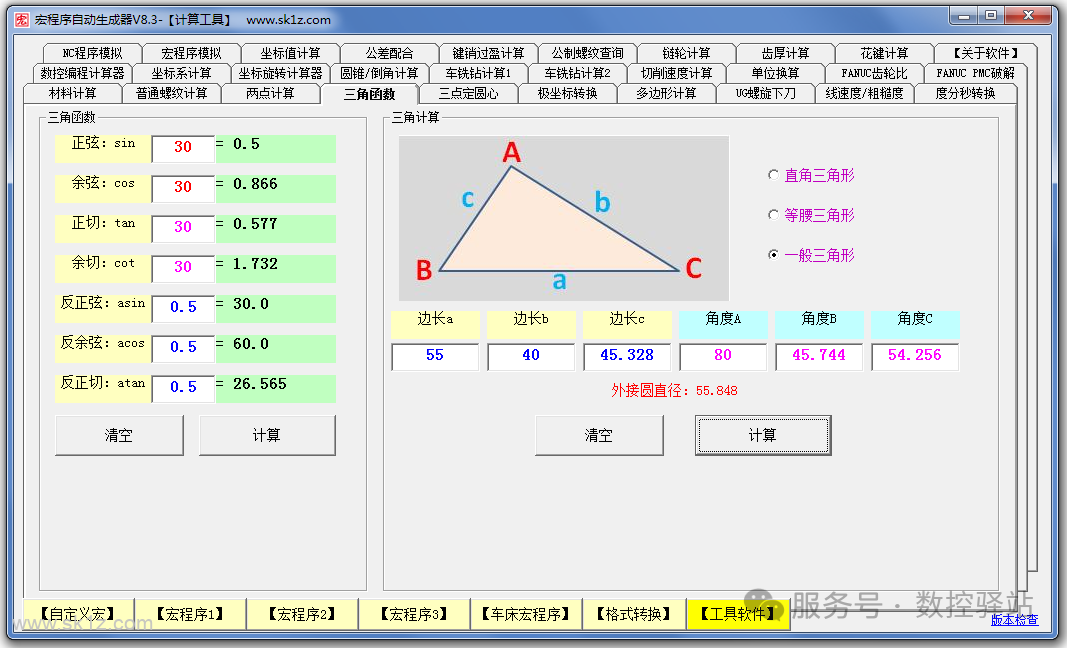Click the cot angle input field

coord(183,267)
